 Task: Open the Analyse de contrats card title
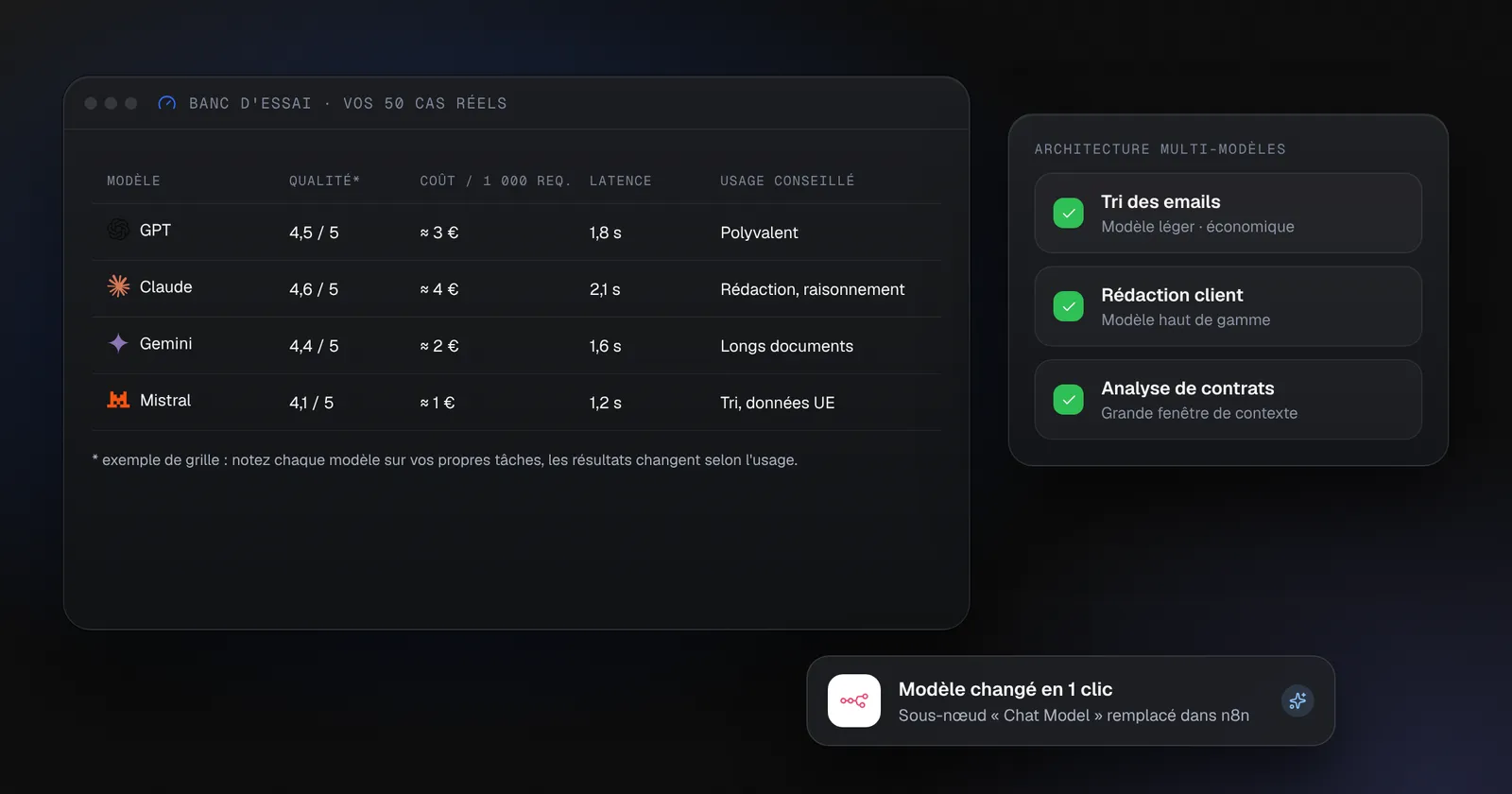pos(1188,388)
